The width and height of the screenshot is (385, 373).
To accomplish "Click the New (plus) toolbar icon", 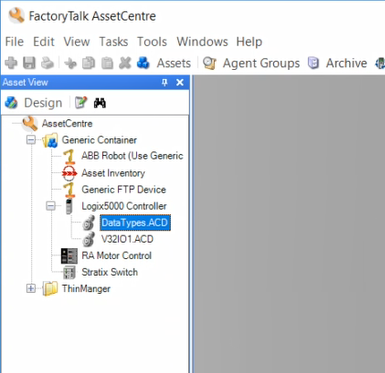I will (x=11, y=63).
